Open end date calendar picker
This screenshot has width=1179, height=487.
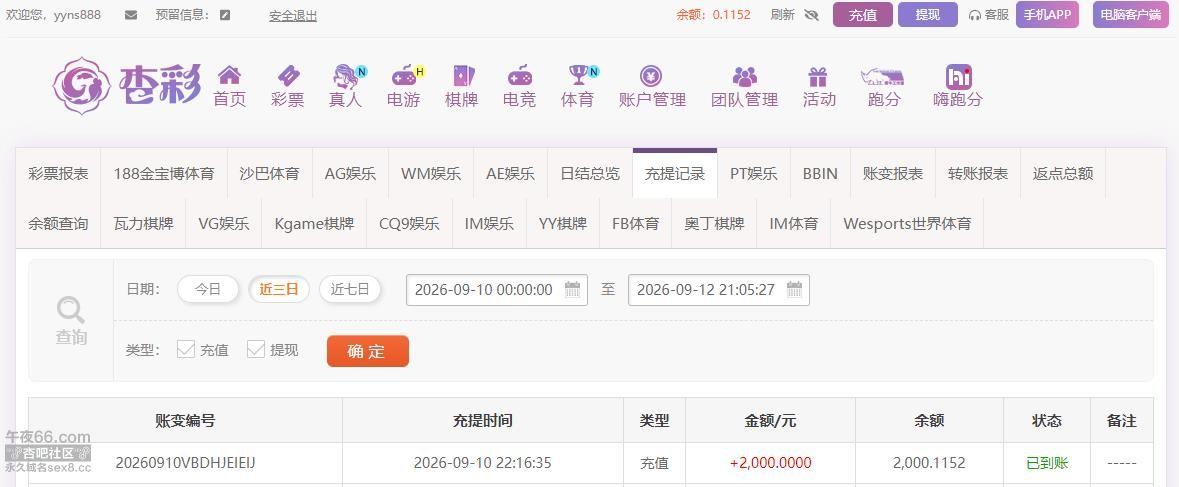[794, 289]
